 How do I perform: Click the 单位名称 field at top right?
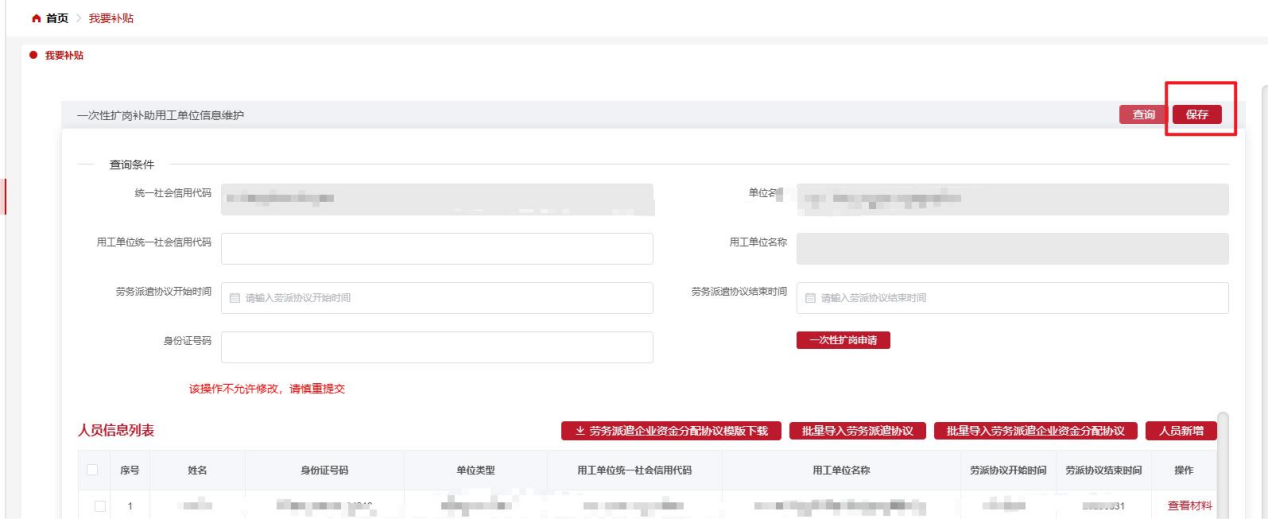coord(1012,199)
